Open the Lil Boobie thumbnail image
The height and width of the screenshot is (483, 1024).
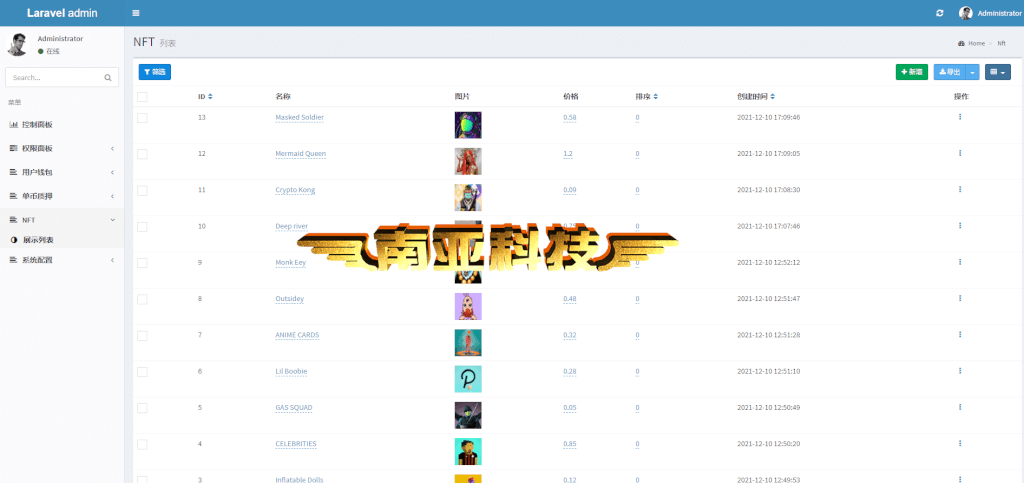click(x=468, y=379)
